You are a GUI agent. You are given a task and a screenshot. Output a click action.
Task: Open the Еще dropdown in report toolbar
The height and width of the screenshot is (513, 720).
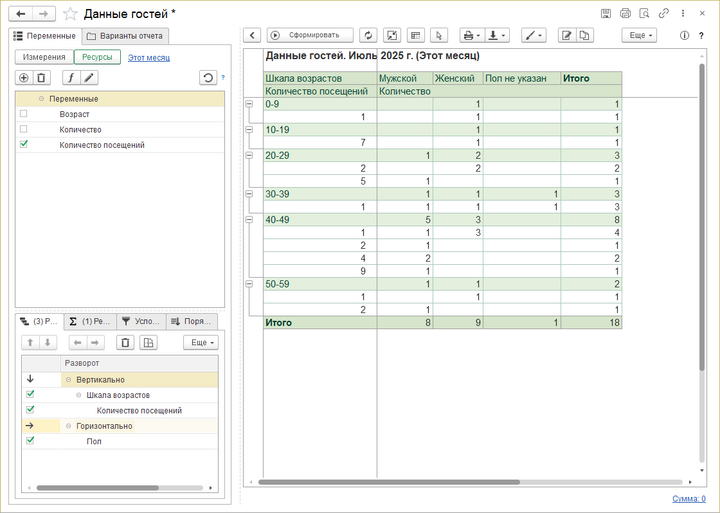coord(639,35)
